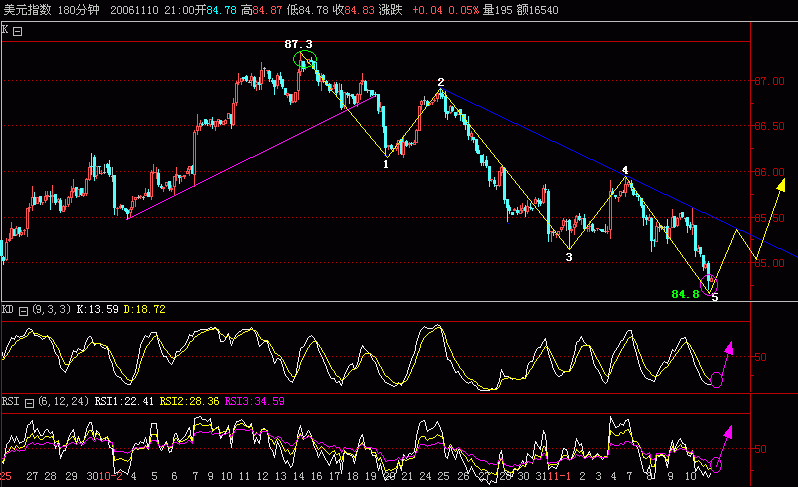Click the 50 level on RSI axis
Screen dimensions: 798x487
tap(760, 449)
